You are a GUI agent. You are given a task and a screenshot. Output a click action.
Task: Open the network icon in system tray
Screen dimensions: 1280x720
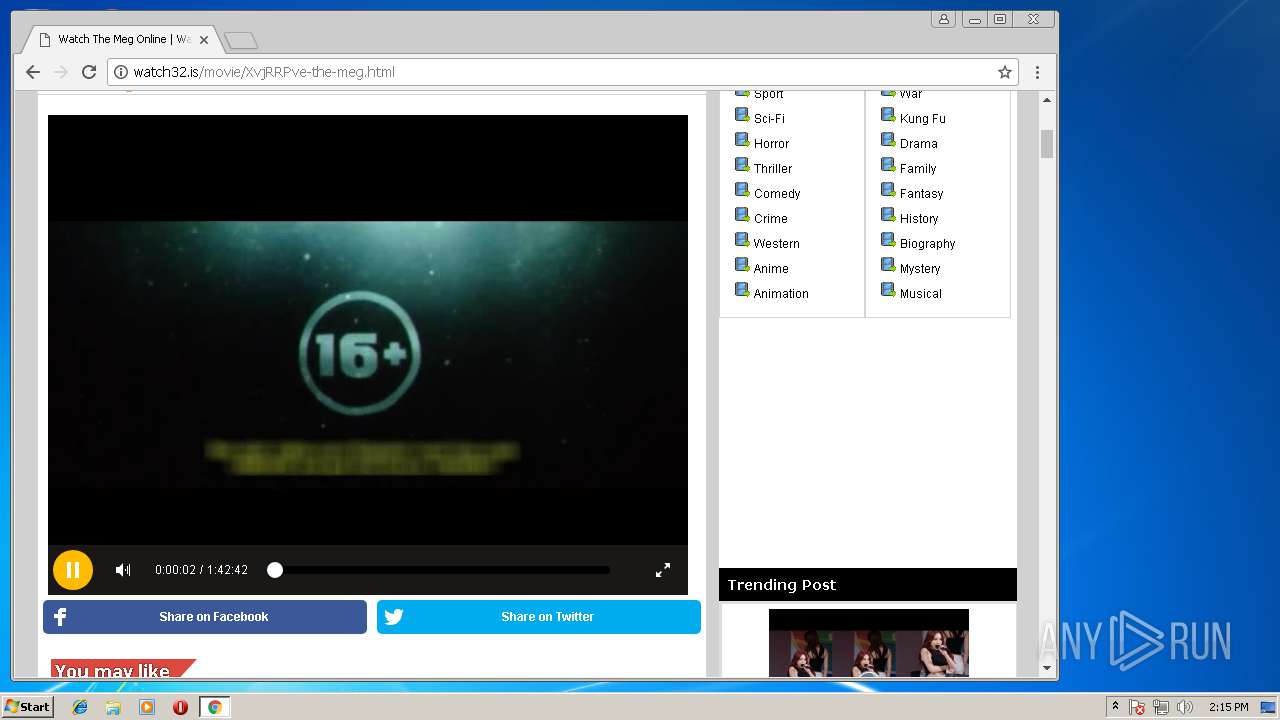coord(1161,707)
